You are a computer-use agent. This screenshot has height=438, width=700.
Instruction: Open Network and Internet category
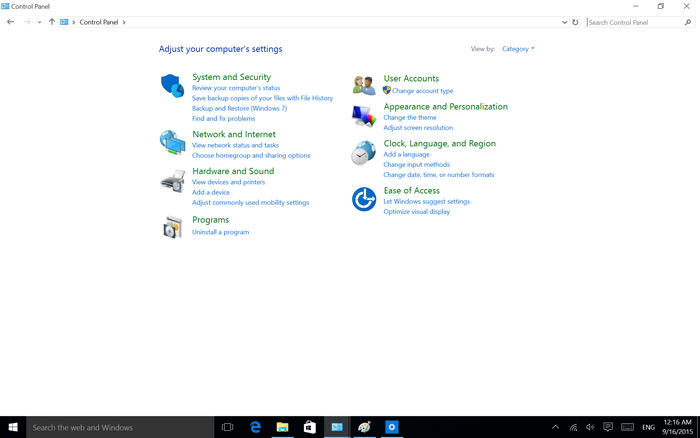pyautogui.click(x=234, y=134)
